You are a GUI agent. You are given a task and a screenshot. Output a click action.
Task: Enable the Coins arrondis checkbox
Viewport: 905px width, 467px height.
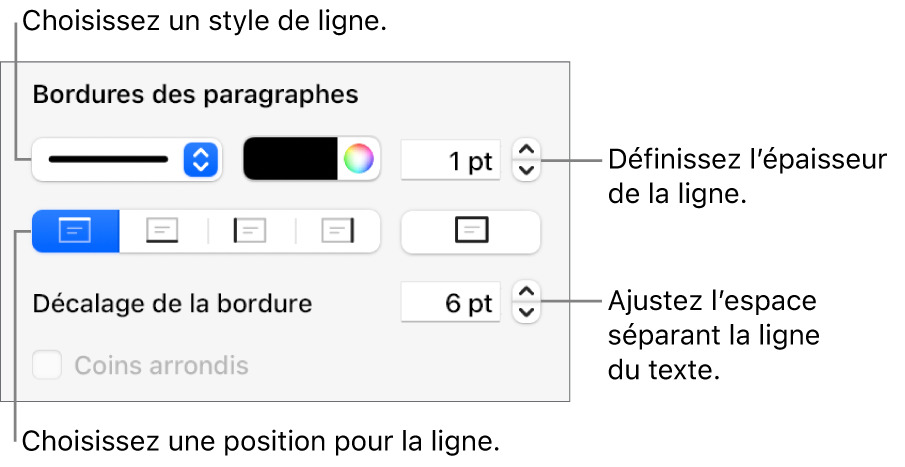click(46, 365)
